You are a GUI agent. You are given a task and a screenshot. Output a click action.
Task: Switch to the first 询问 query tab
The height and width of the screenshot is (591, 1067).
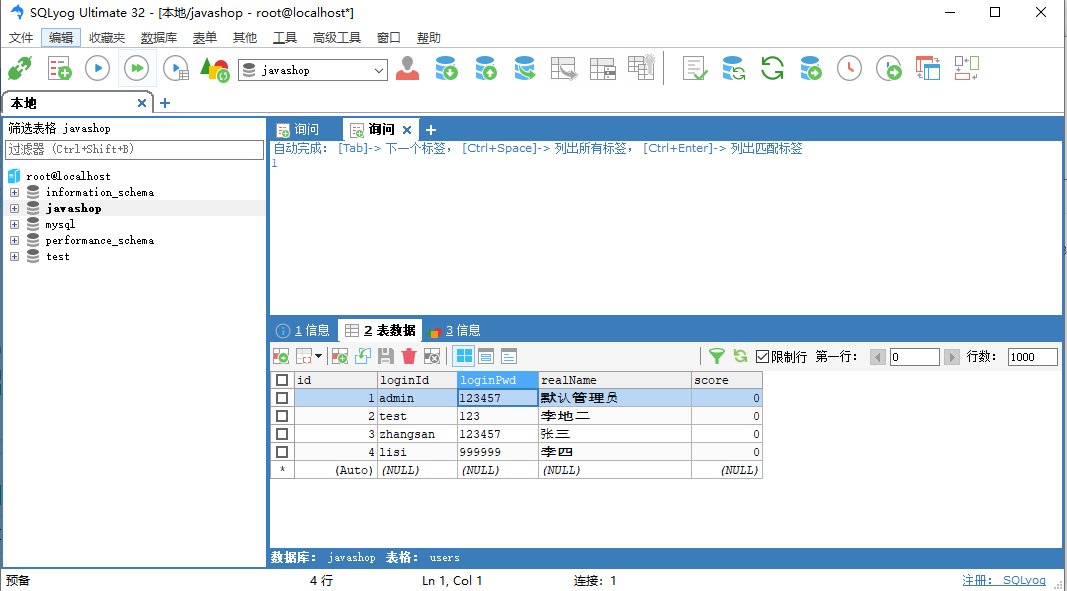[x=298, y=129]
